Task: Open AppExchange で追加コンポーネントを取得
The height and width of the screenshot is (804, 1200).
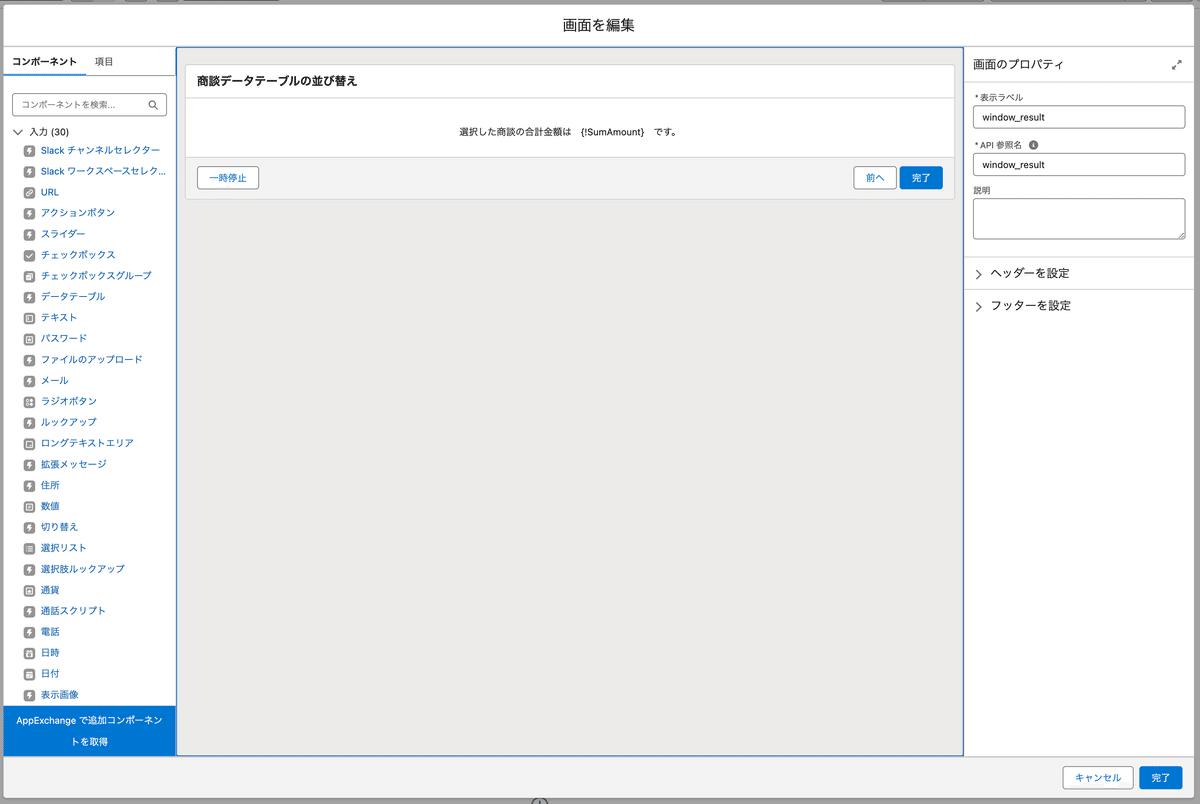Action: (89, 731)
